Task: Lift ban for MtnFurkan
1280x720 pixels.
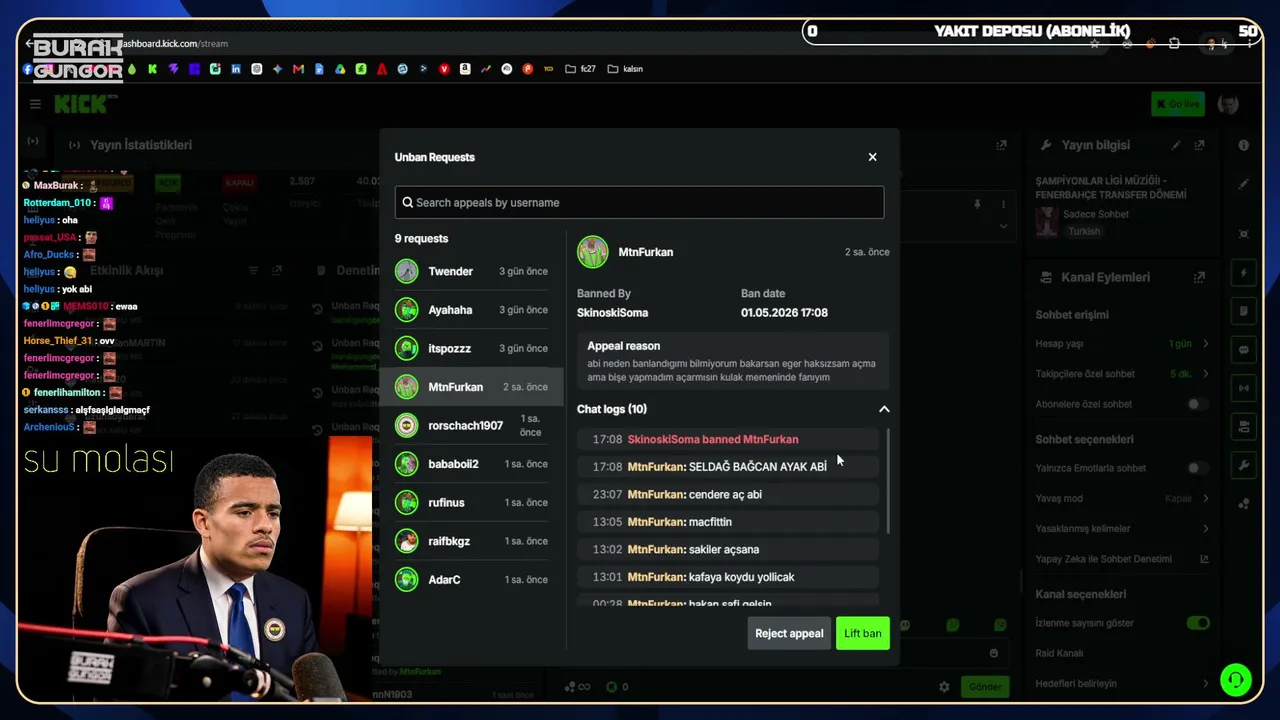Action: click(x=863, y=633)
